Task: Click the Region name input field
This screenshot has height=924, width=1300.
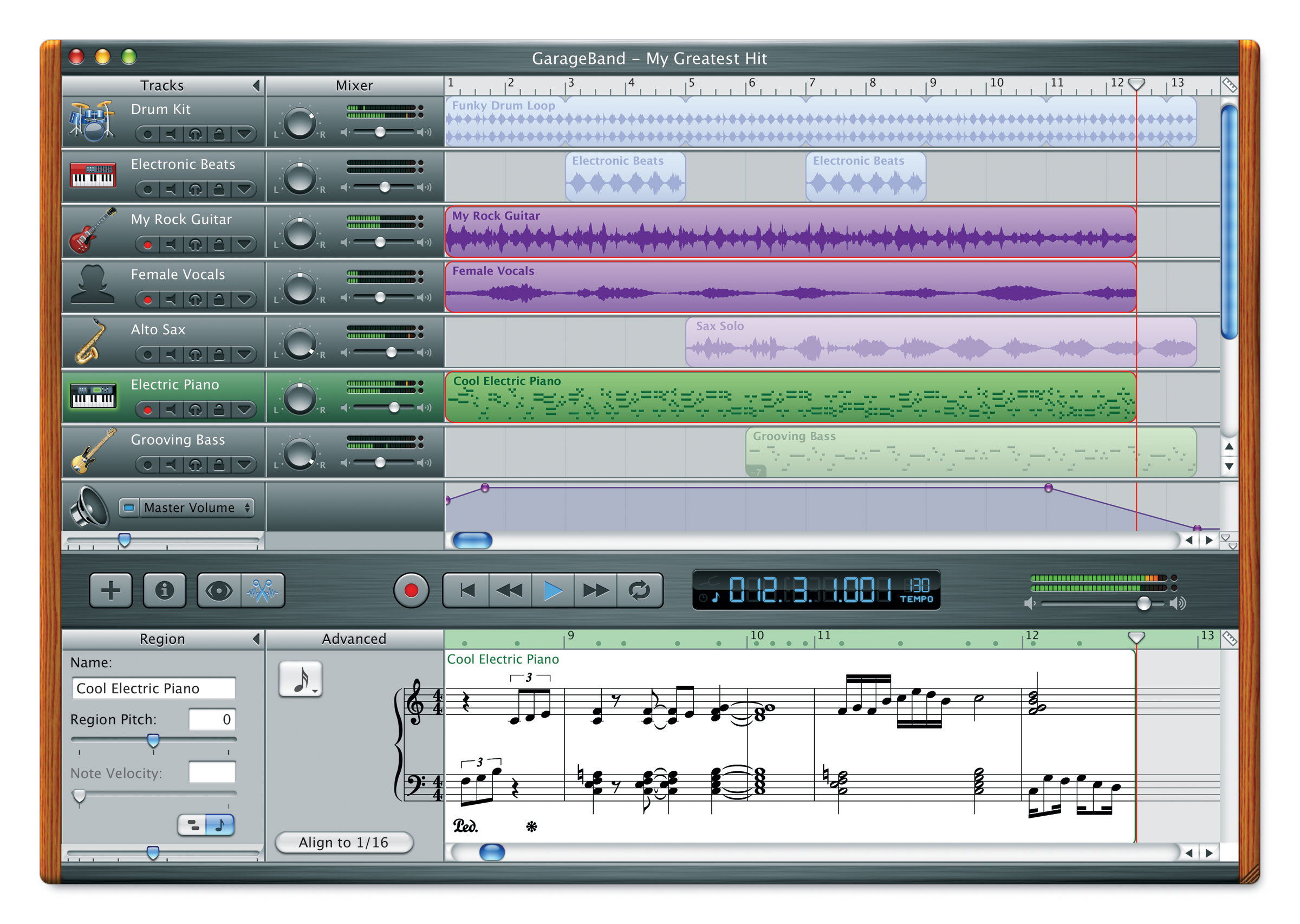Action: tap(154, 688)
